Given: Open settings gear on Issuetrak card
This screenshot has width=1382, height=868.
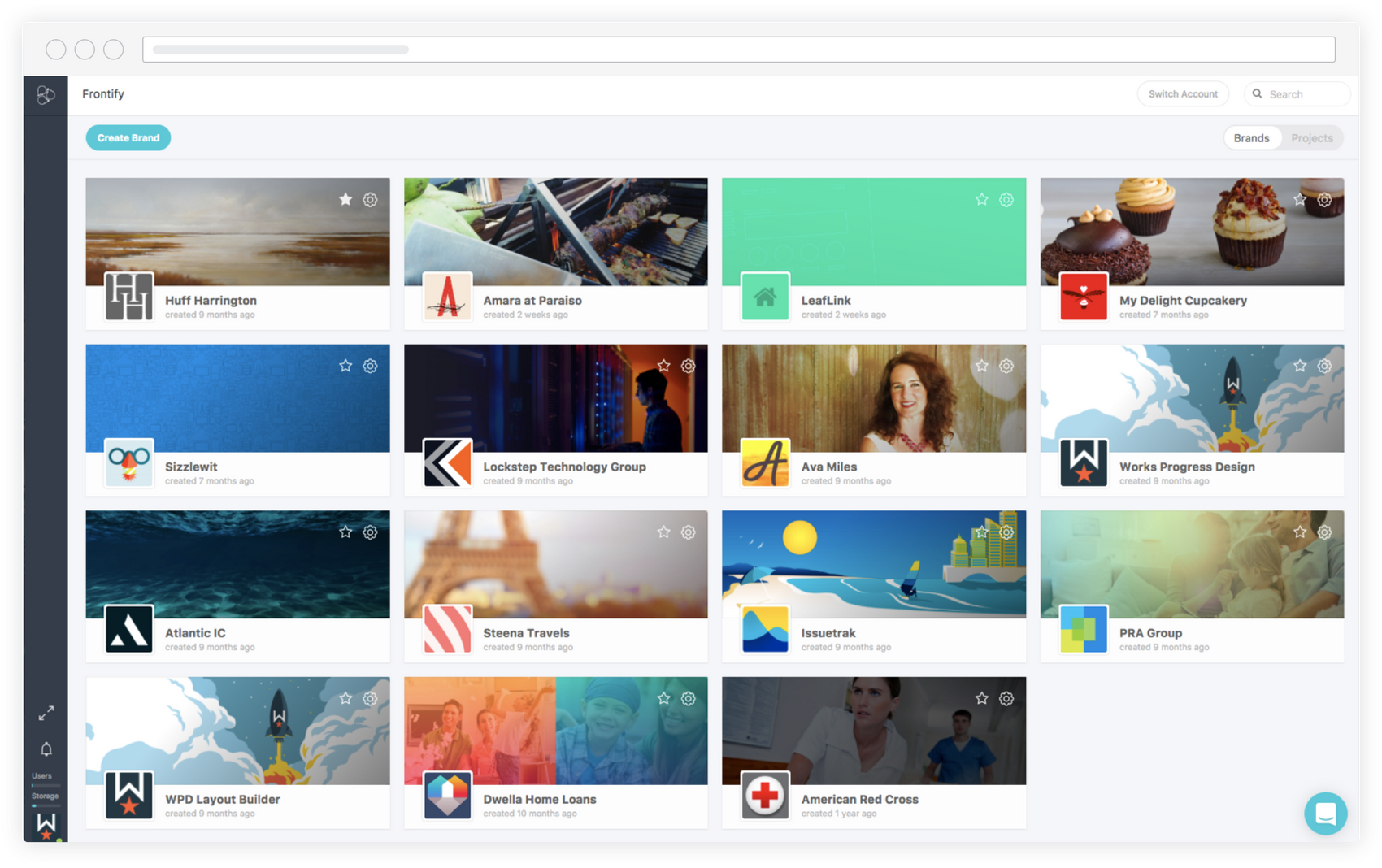Looking at the screenshot, I should 1006,532.
